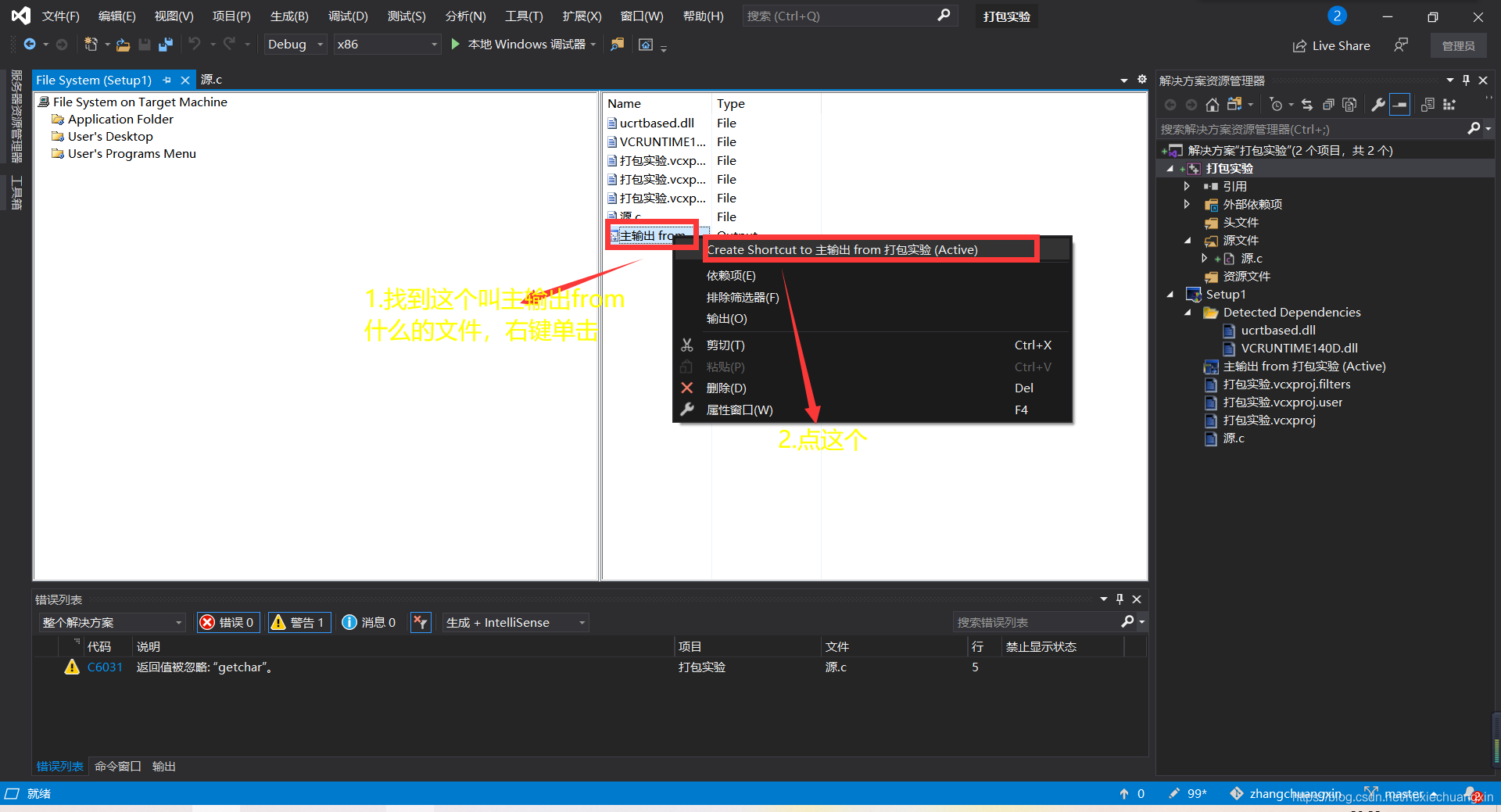Open the 扩展(X) menu

coord(582,16)
